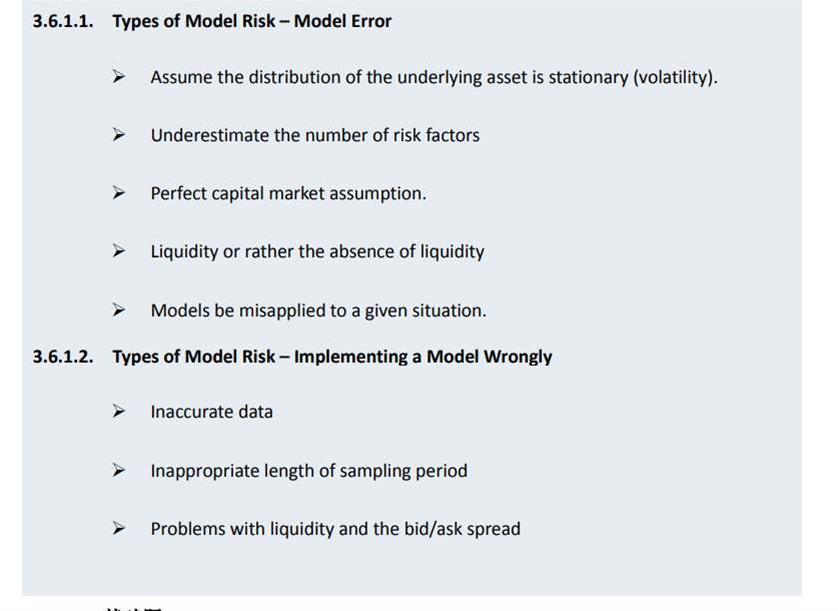Image resolution: width=838 pixels, height=611 pixels.
Task: Click the arrow bullet before 'Assume the distribution'
Action: [x=119, y=76]
